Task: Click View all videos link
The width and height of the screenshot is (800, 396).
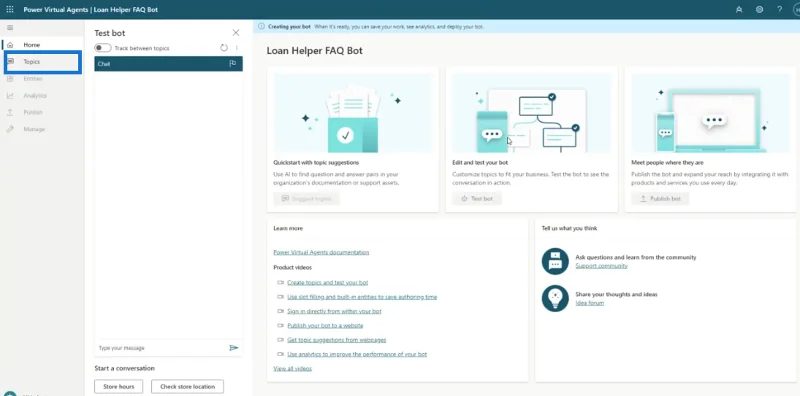Action: (292, 368)
